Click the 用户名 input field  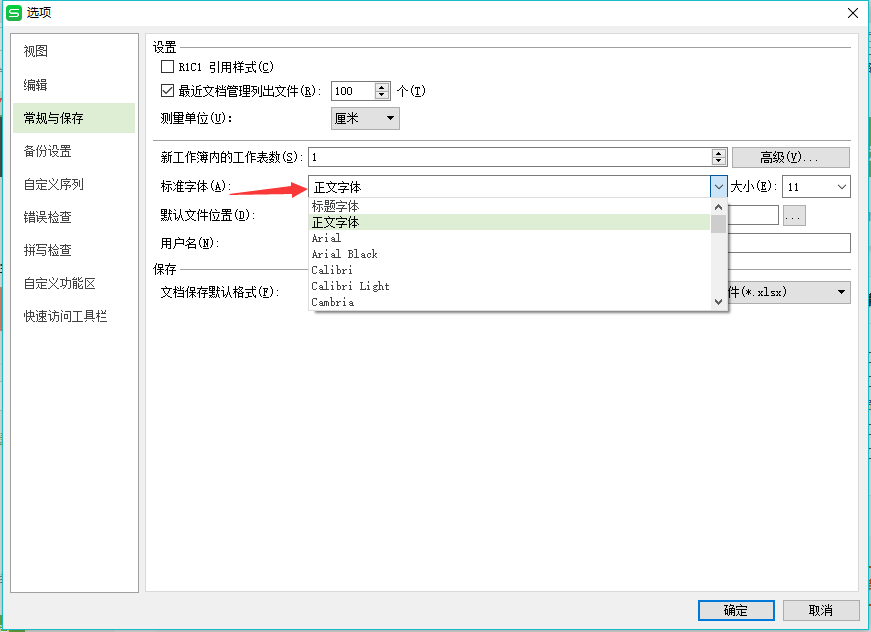(789, 243)
